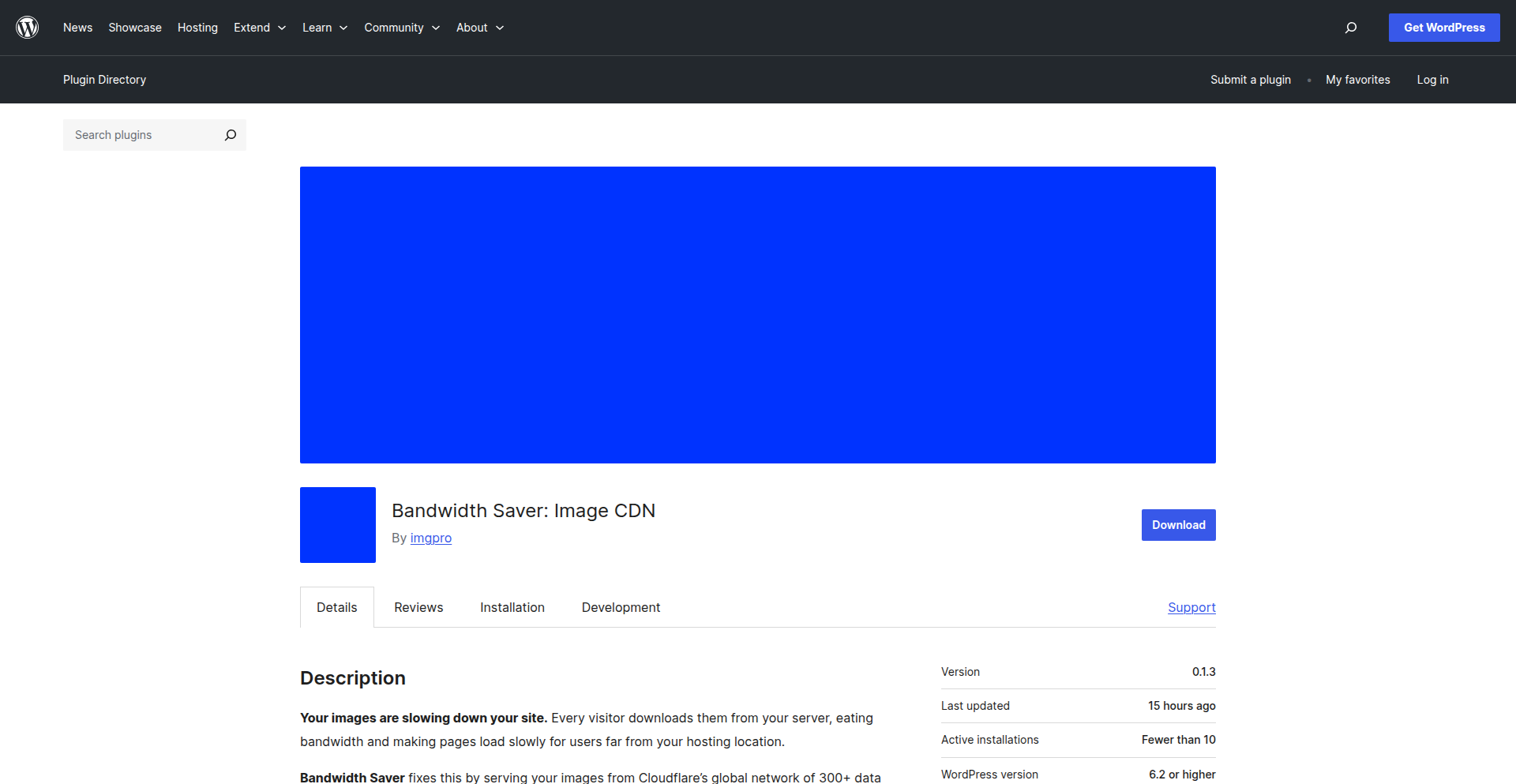Viewport: 1516px width, 784px height.
Task: Click the Get WordPress button
Action: tap(1444, 27)
